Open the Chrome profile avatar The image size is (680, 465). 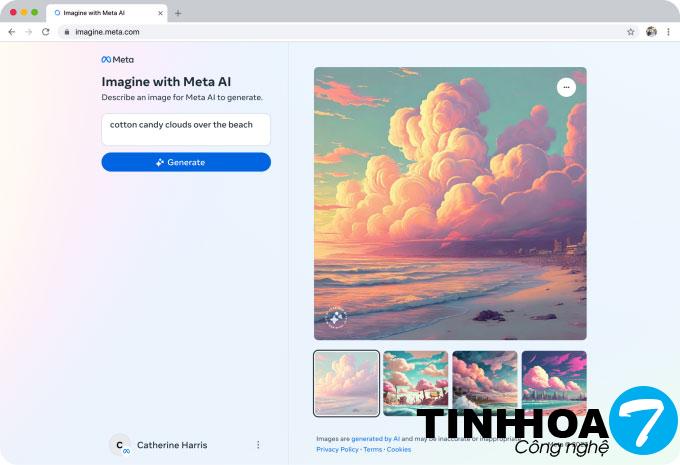[x=651, y=32]
